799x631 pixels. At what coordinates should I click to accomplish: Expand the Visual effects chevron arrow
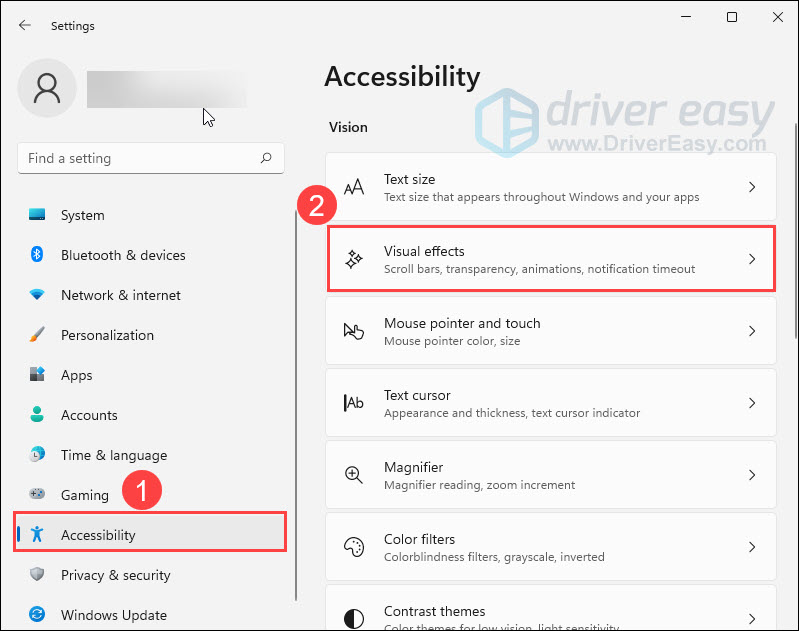click(x=752, y=259)
